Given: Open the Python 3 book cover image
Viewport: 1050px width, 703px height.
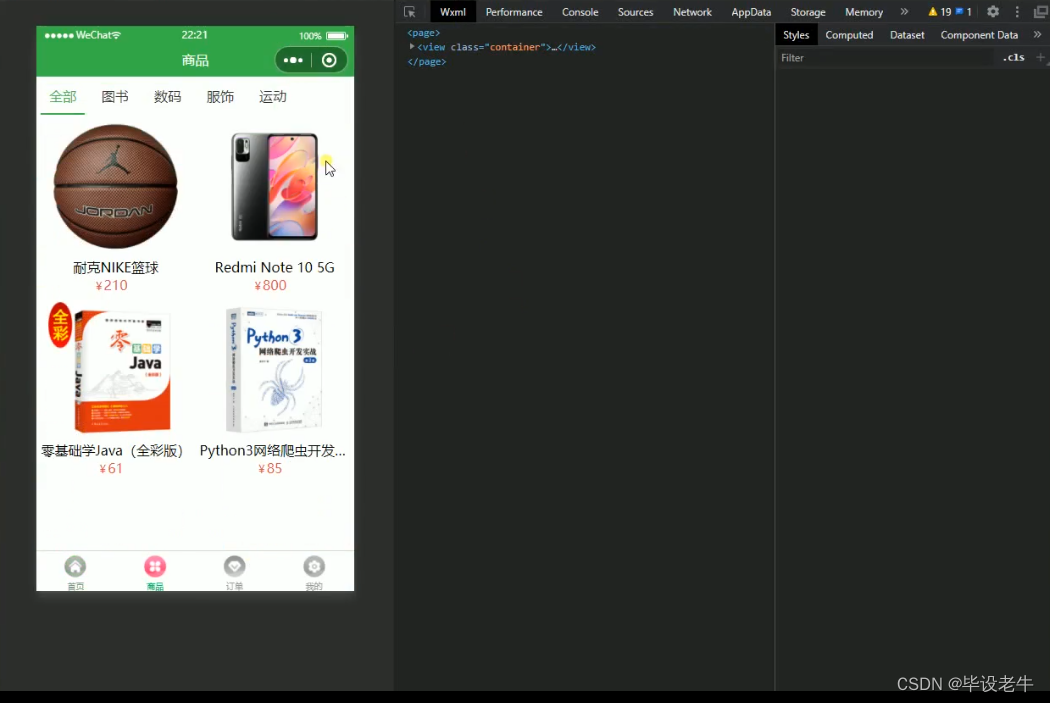Looking at the screenshot, I should [x=275, y=369].
